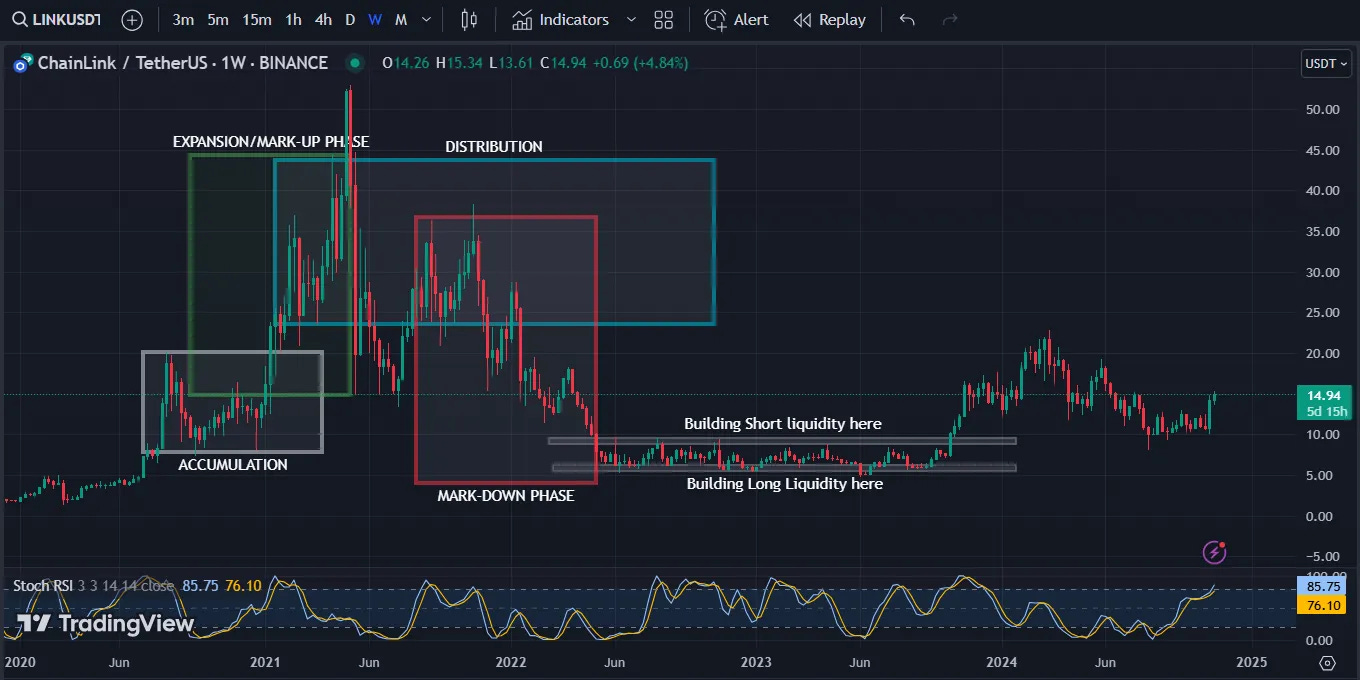Toggle the 4h interval
The height and width of the screenshot is (680, 1360).
[323, 19]
